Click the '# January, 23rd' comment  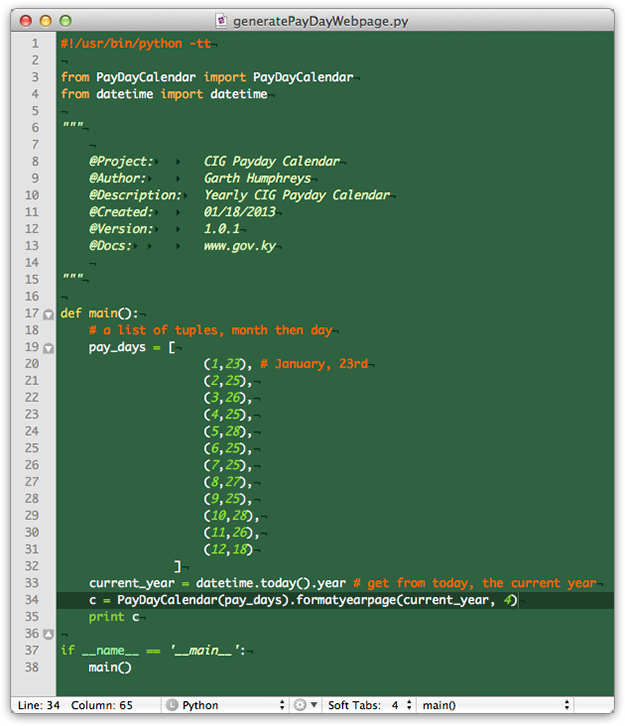(x=314, y=364)
